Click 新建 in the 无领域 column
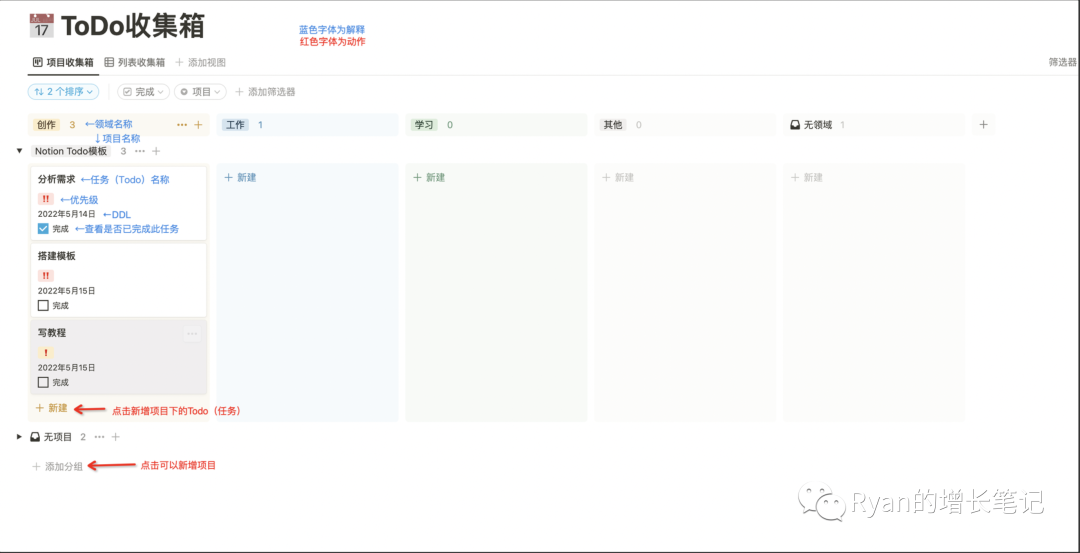1080x553 pixels. (x=807, y=177)
